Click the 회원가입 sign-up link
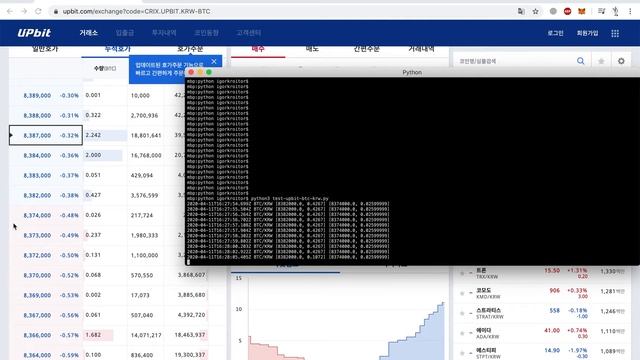The height and width of the screenshot is (360, 640). (x=587, y=33)
